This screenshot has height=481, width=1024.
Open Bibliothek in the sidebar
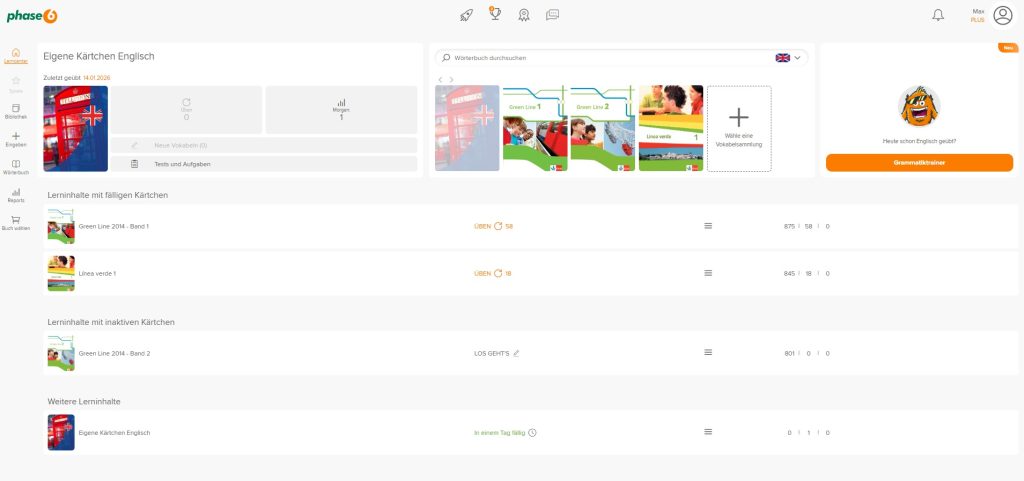(x=15, y=111)
